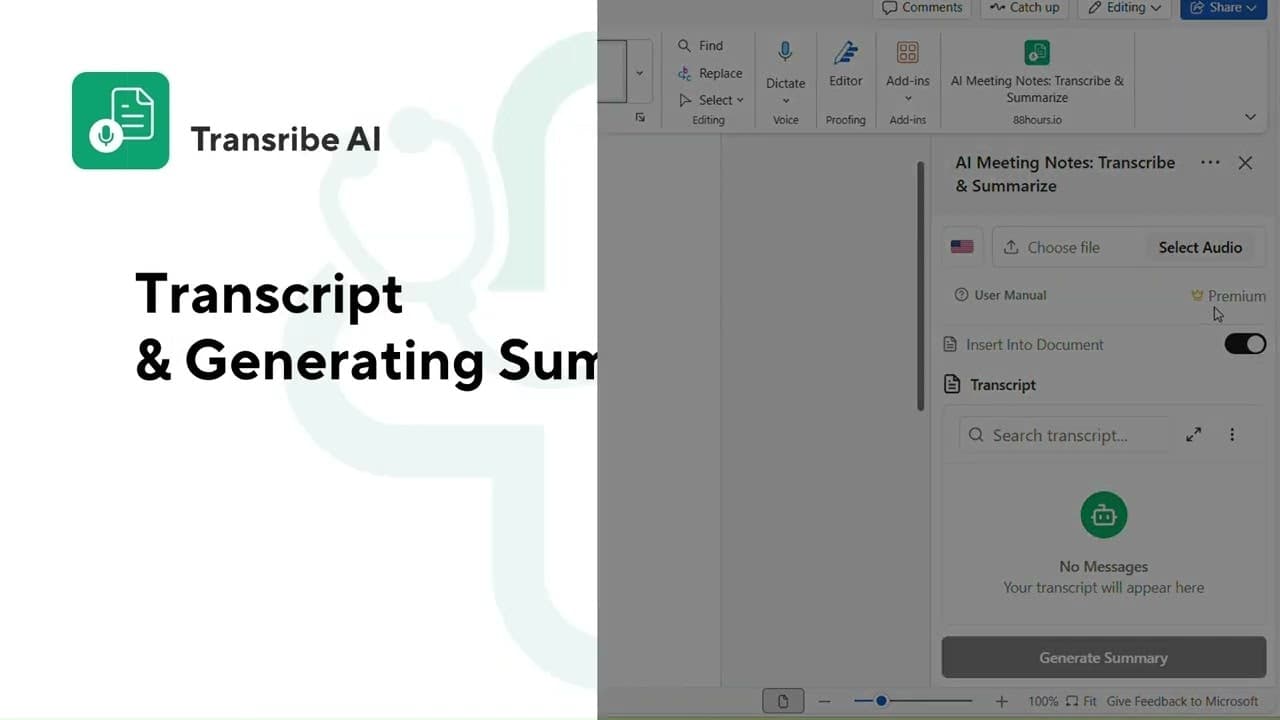Launch the AI Meeting Notes ribbon icon
The width and height of the screenshot is (1280, 720).
[1036, 52]
